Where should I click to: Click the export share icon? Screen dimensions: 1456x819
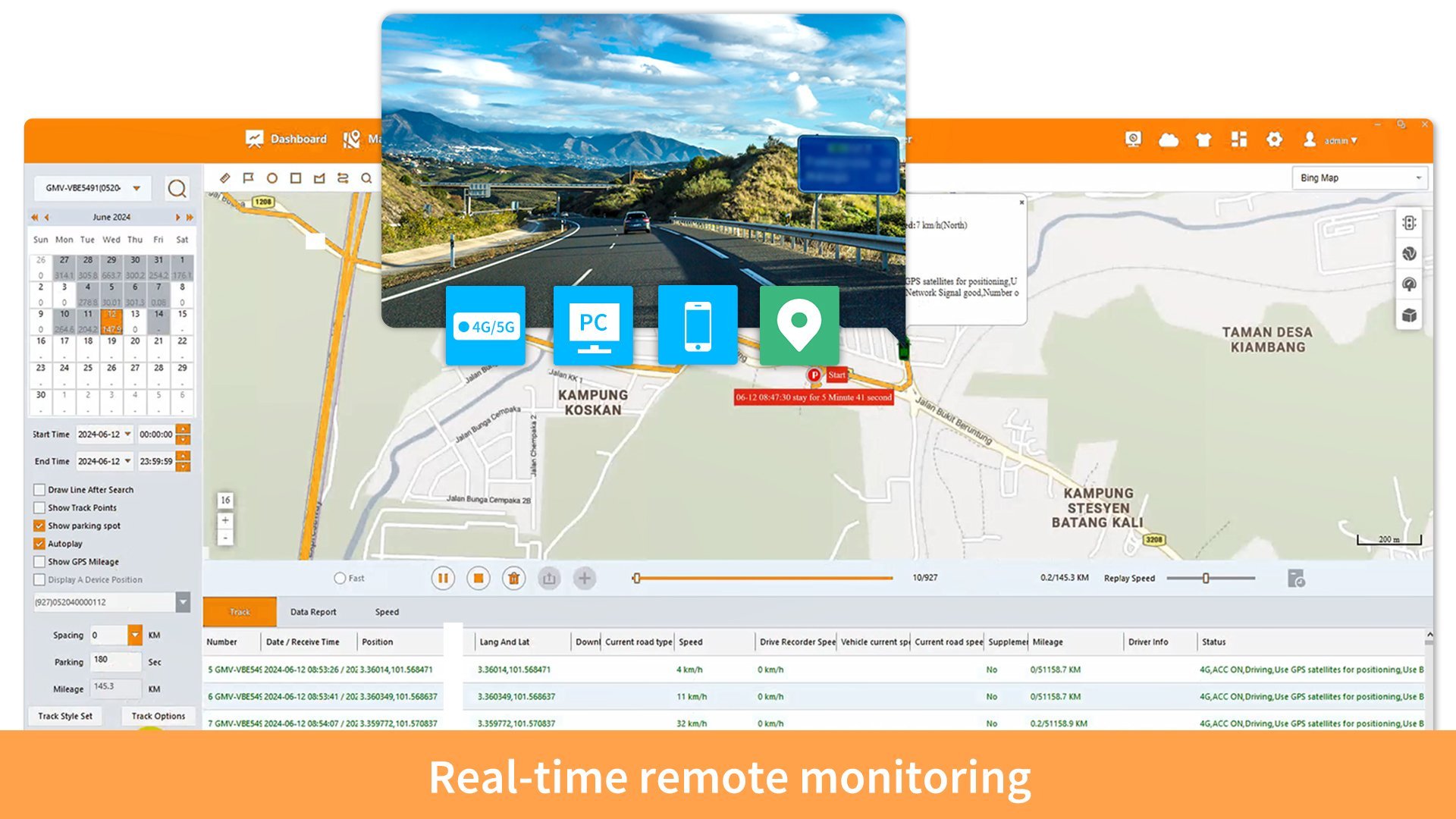(x=549, y=579)
